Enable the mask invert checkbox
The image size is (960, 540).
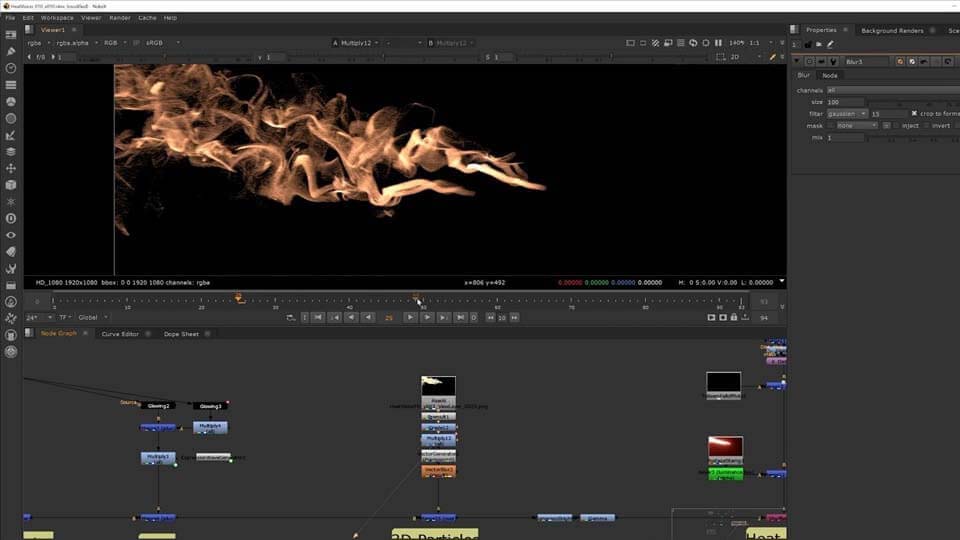(x=926, y=126)
